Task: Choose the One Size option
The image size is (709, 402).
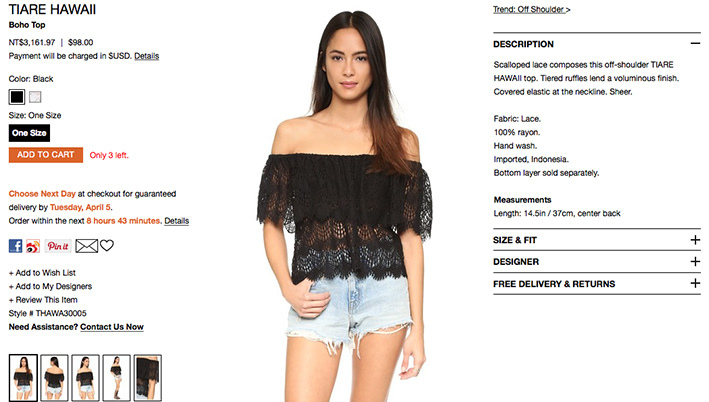Action: click(29, 133)
